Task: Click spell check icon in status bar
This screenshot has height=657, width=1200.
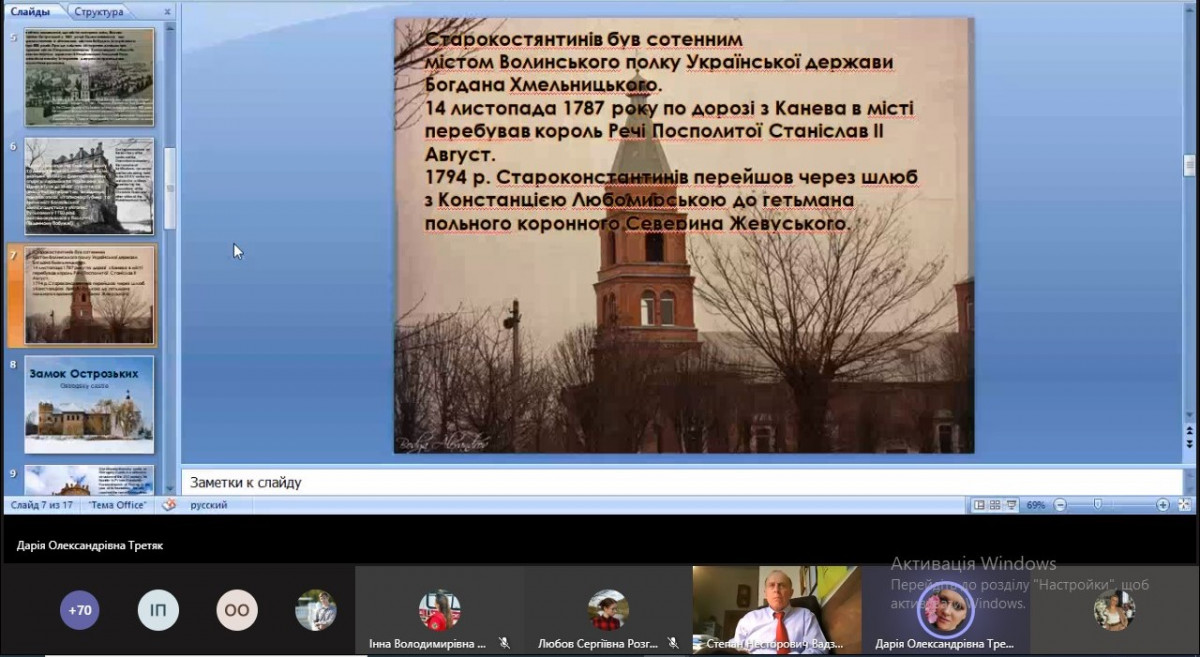Action: tap(169, 505)
